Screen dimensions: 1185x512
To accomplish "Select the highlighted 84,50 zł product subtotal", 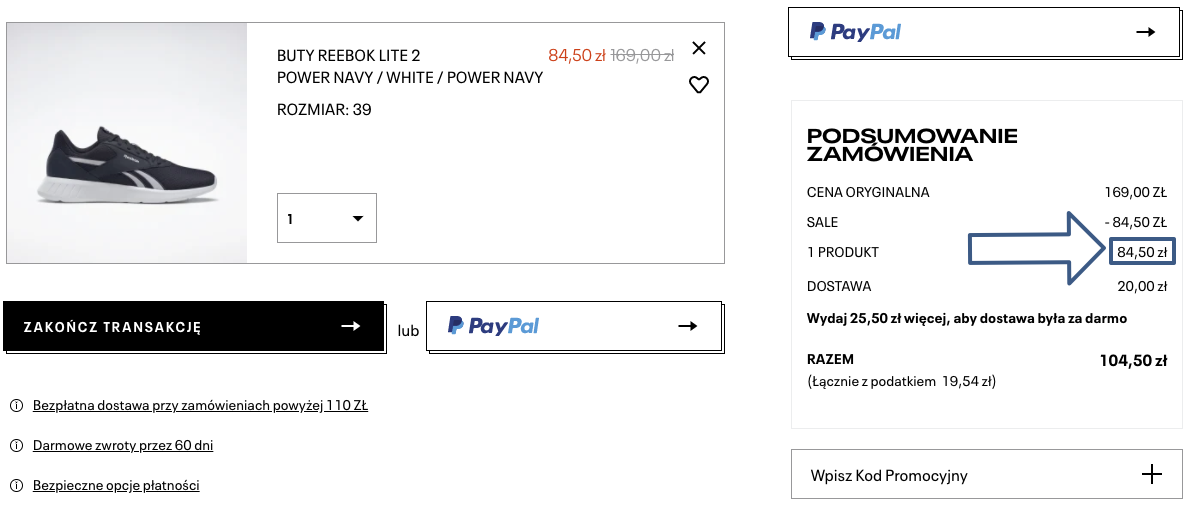I will point(1142,252).
